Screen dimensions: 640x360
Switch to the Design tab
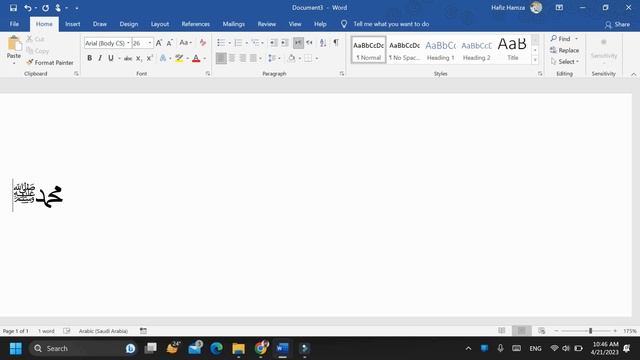coord(129,24)
